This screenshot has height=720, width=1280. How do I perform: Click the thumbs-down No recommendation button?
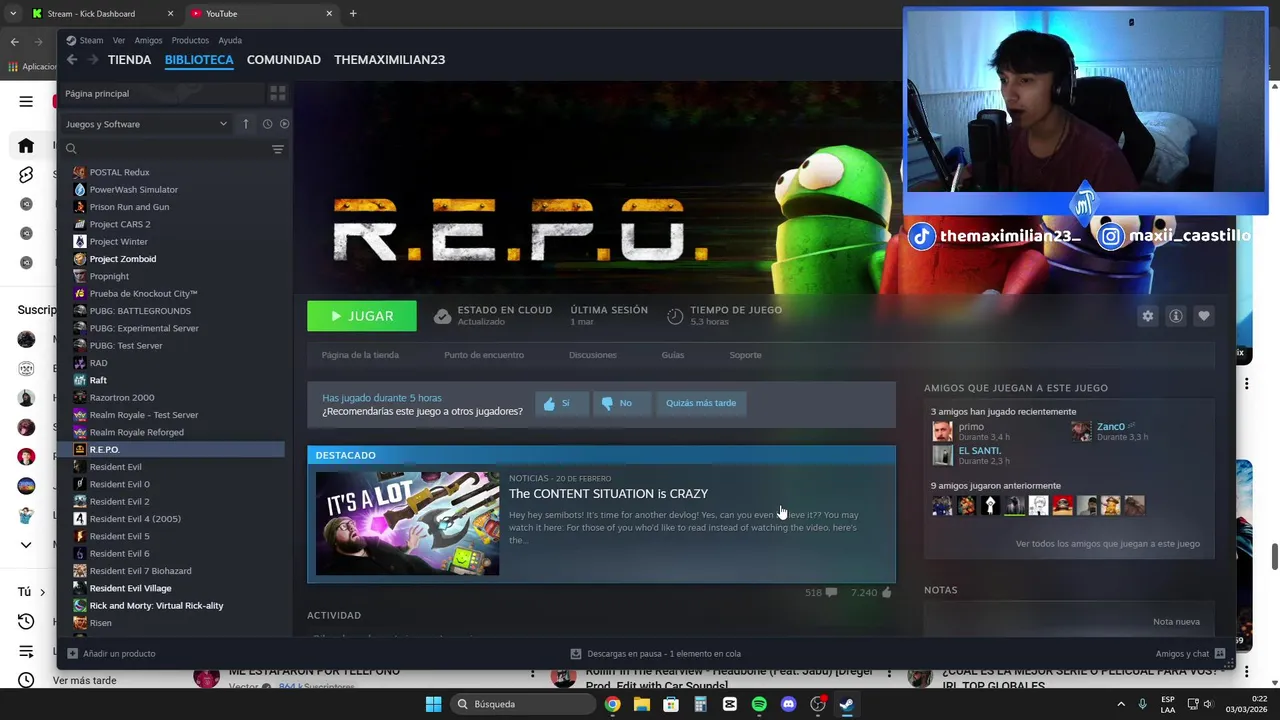[621, 403]
